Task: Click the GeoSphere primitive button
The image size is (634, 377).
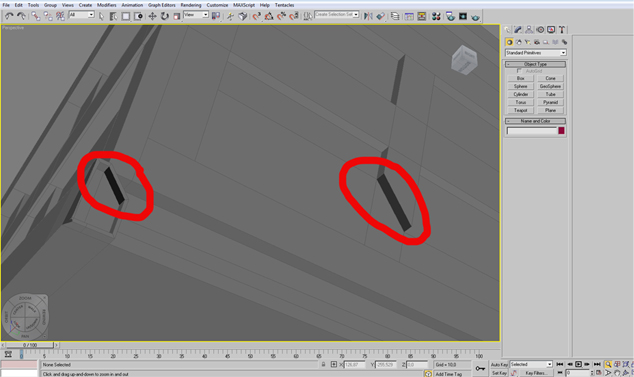Action: click(x=550, y=86)
